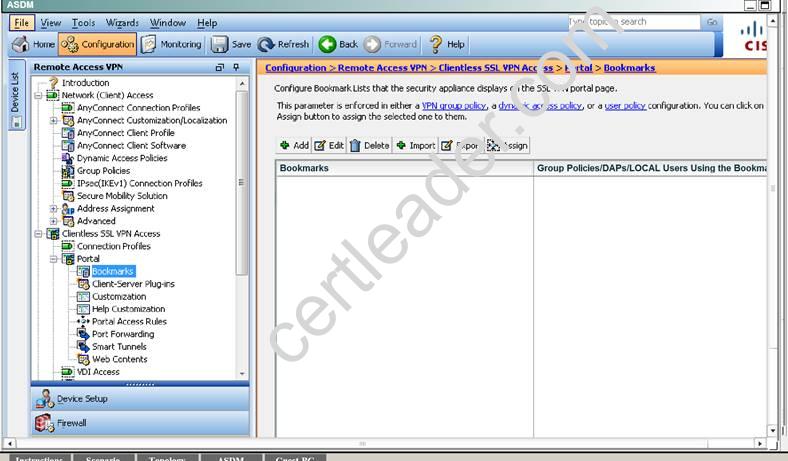This screenshot has height=461, width=788.
Task: Expand the Address Assignment node
Action: click(x=53, y=208)
